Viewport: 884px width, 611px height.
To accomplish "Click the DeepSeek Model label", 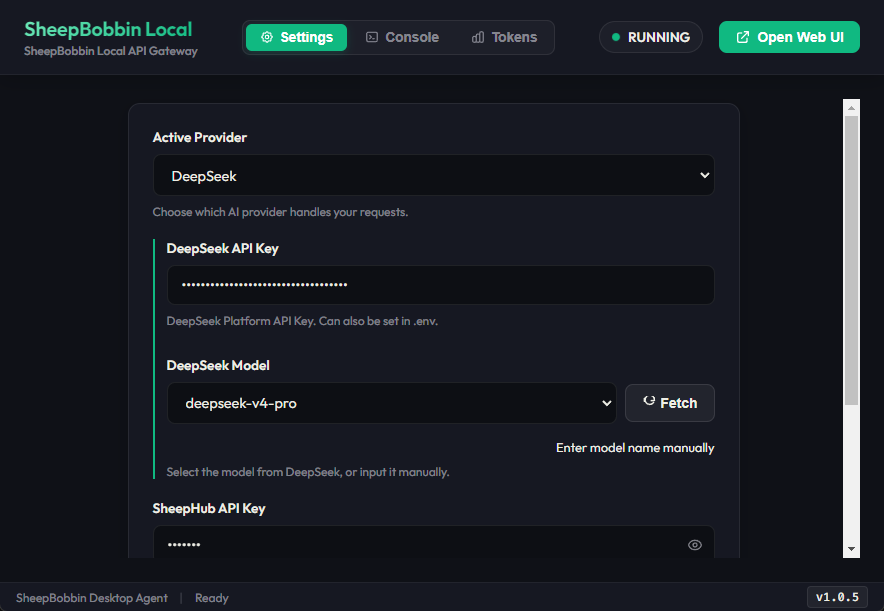I will tap(218, 365).
